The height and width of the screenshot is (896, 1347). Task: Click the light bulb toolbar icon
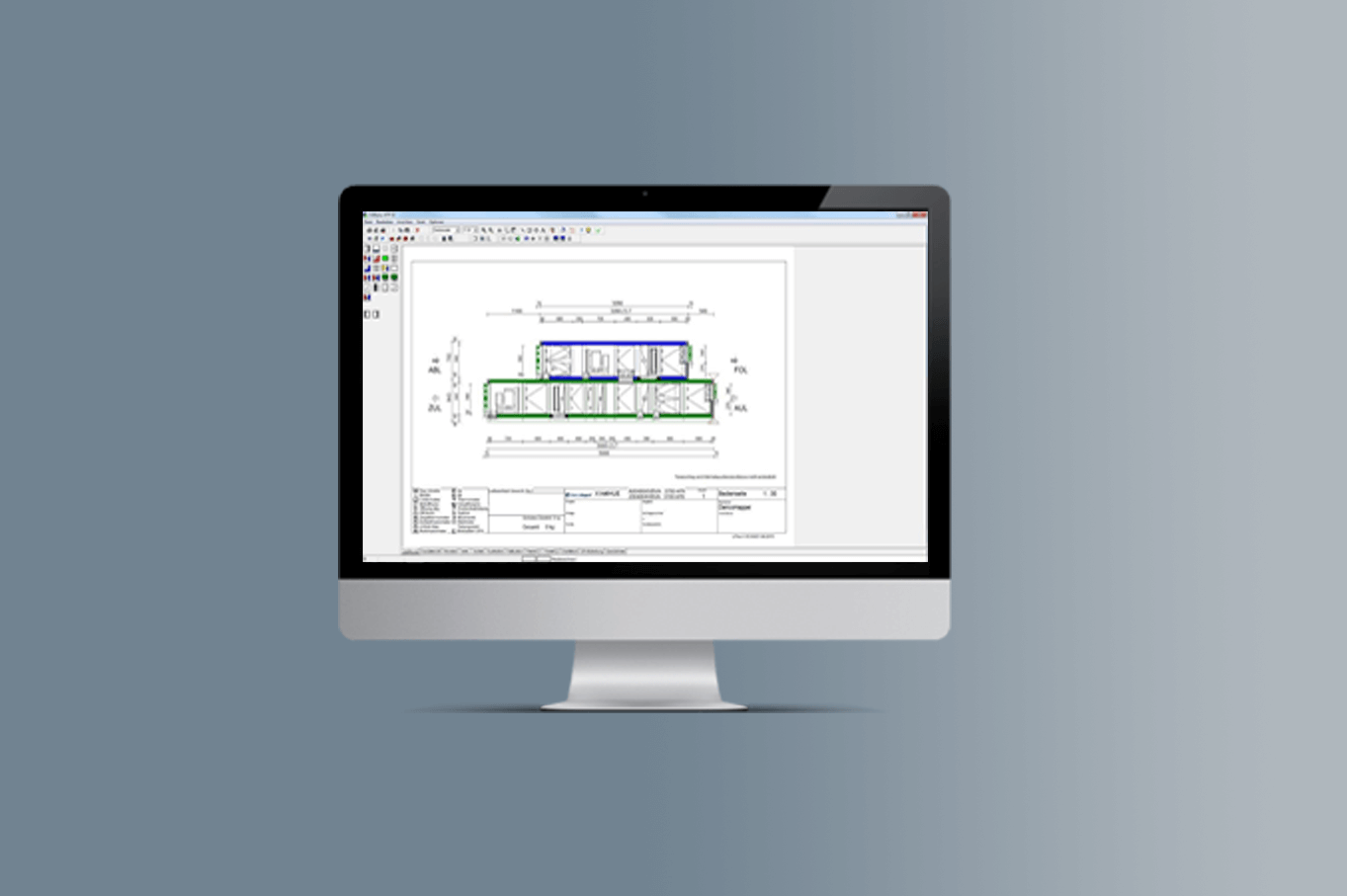pos(588,230)
